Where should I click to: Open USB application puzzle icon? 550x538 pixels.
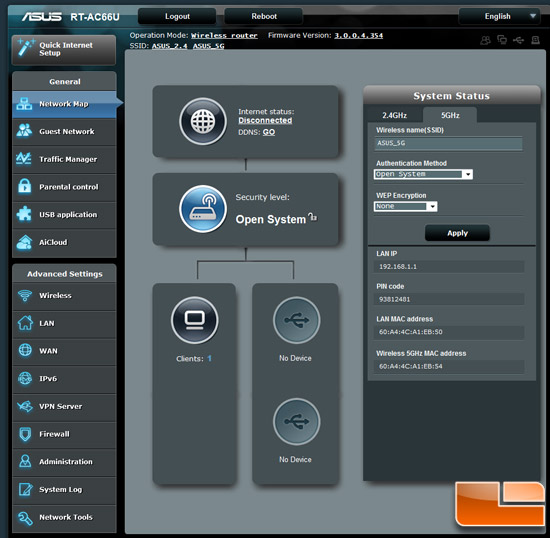pyautogui.click(x=24, y=214)
